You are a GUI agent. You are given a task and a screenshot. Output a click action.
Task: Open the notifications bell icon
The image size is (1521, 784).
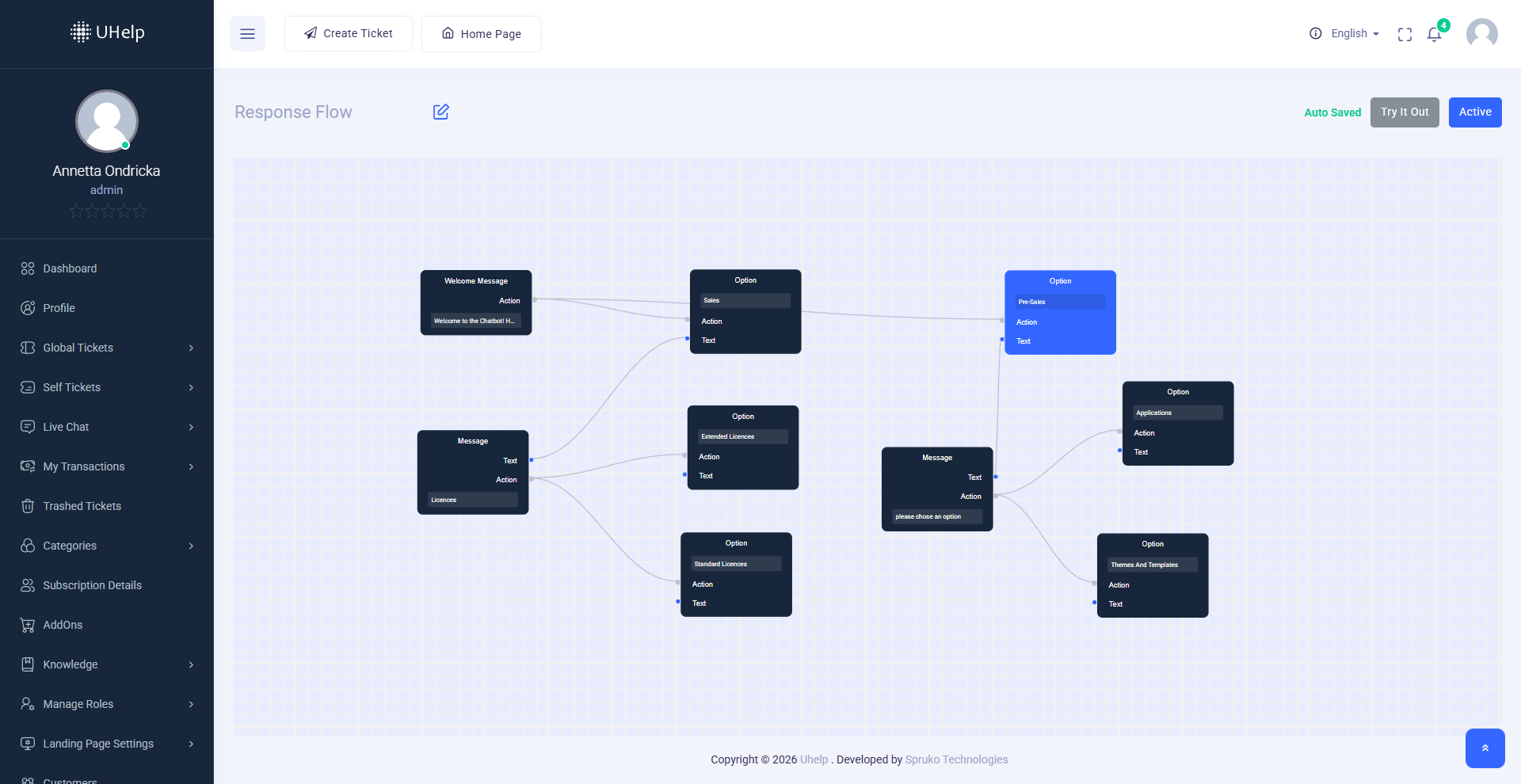[1434, 34]
